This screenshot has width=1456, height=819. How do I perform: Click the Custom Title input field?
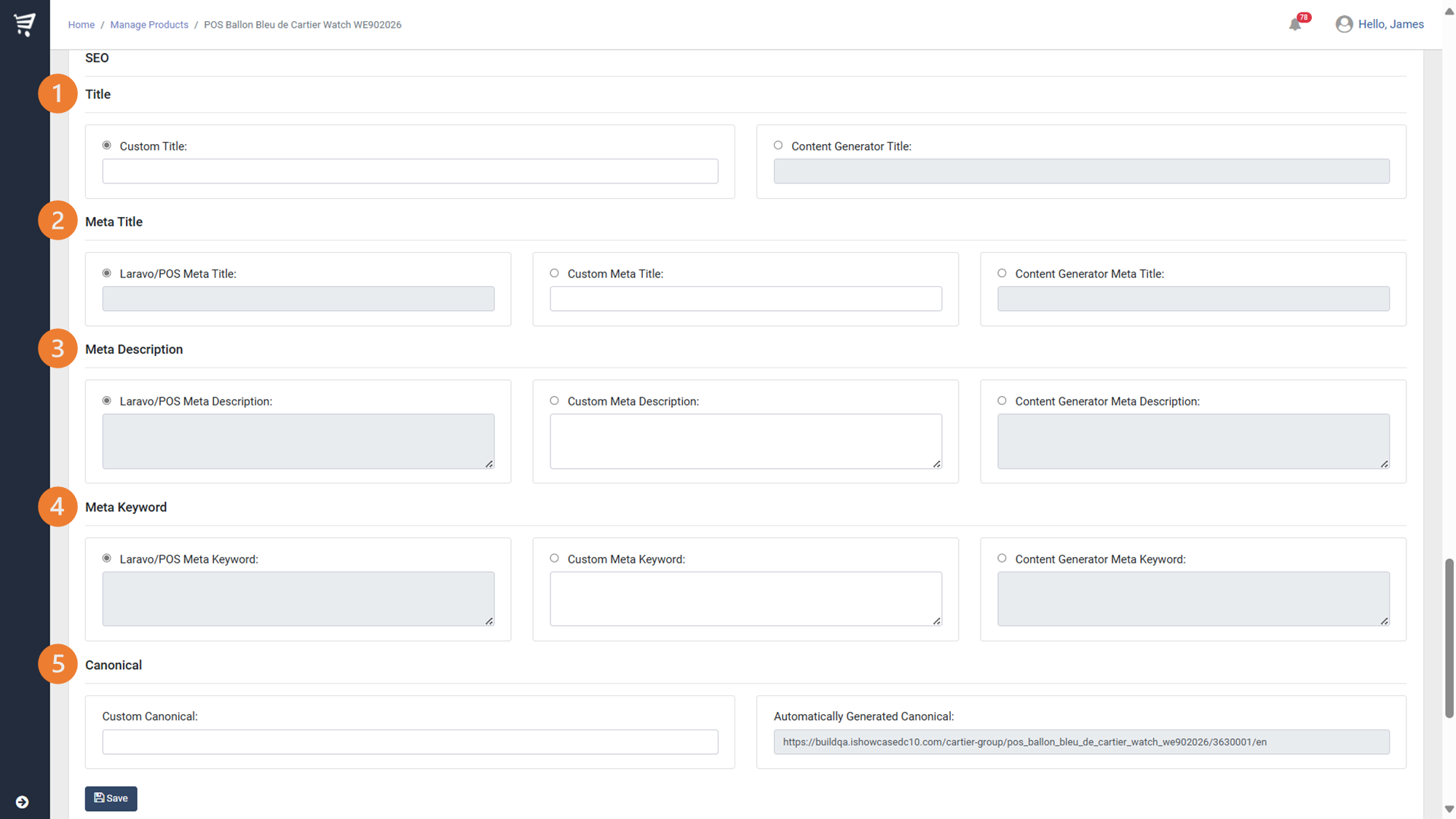click(x=410, y=171)
